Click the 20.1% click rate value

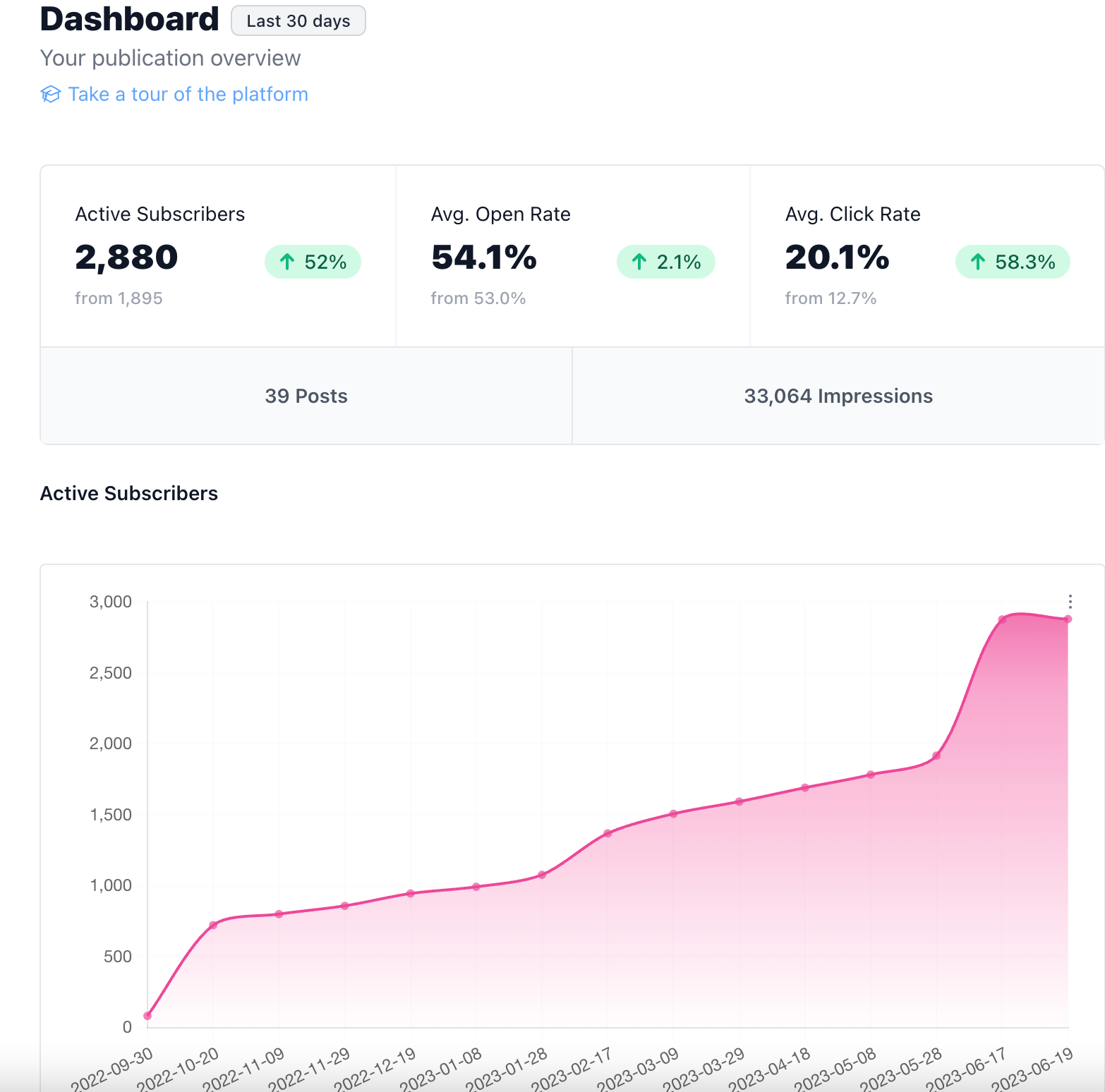(x=838, y=257)
